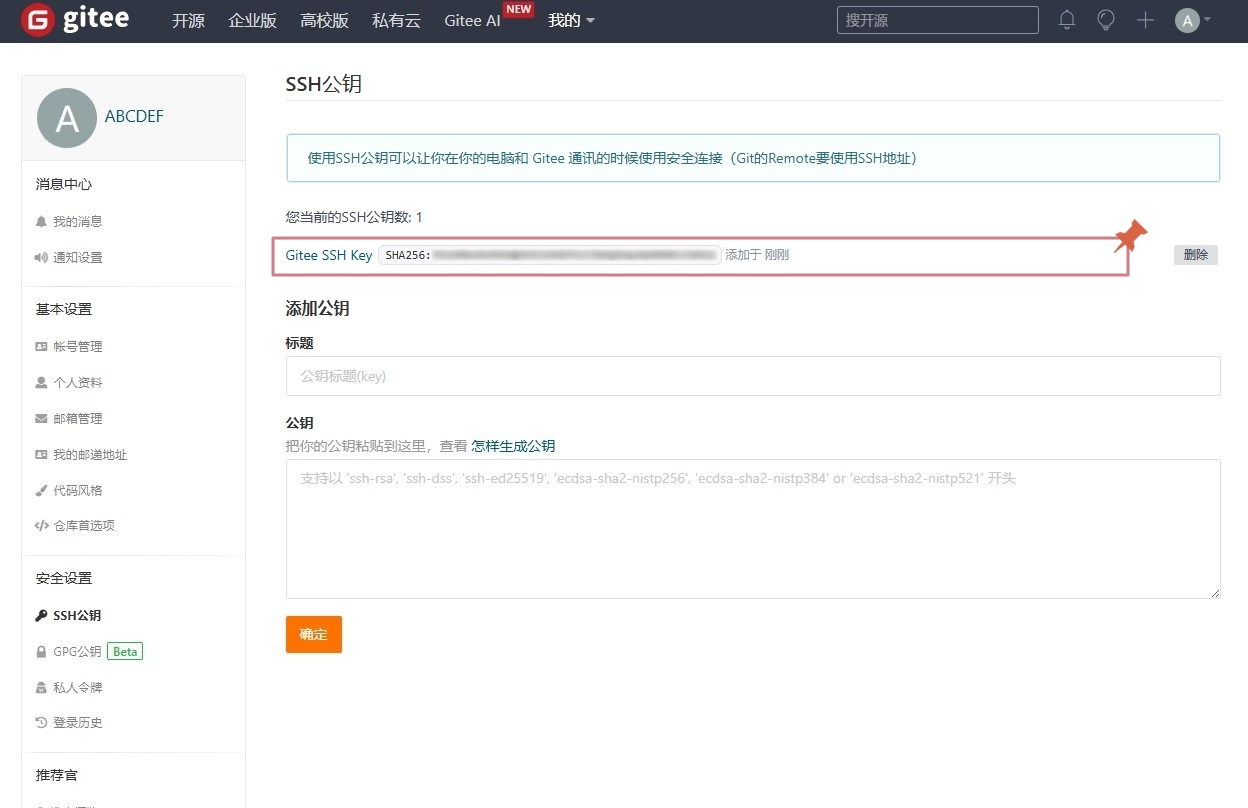1248x808 pixels.
Task: Click person icon beside 个人资料
Action: [x=41, y=382]
